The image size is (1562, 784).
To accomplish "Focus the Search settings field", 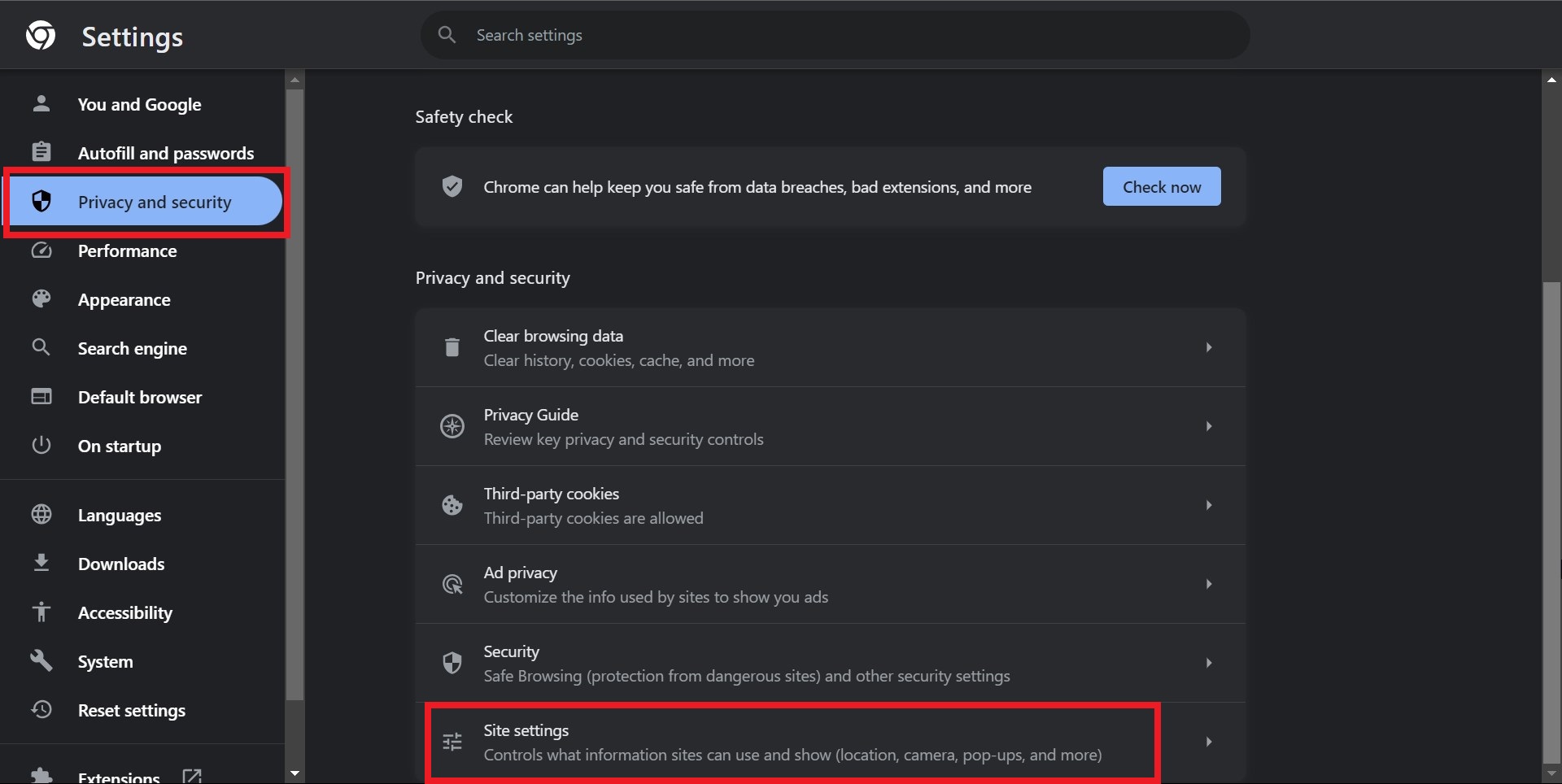I will tap(846, 35).
